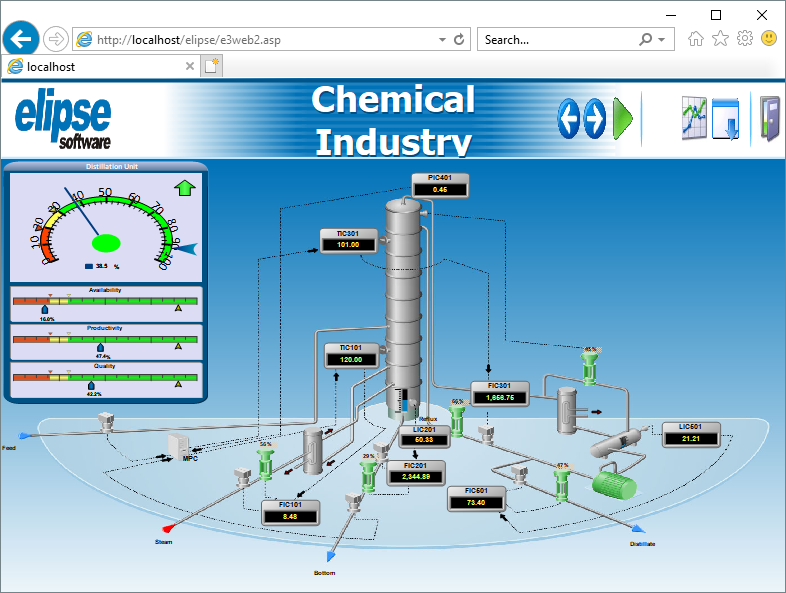Open the TIC301 controller display

348,240
